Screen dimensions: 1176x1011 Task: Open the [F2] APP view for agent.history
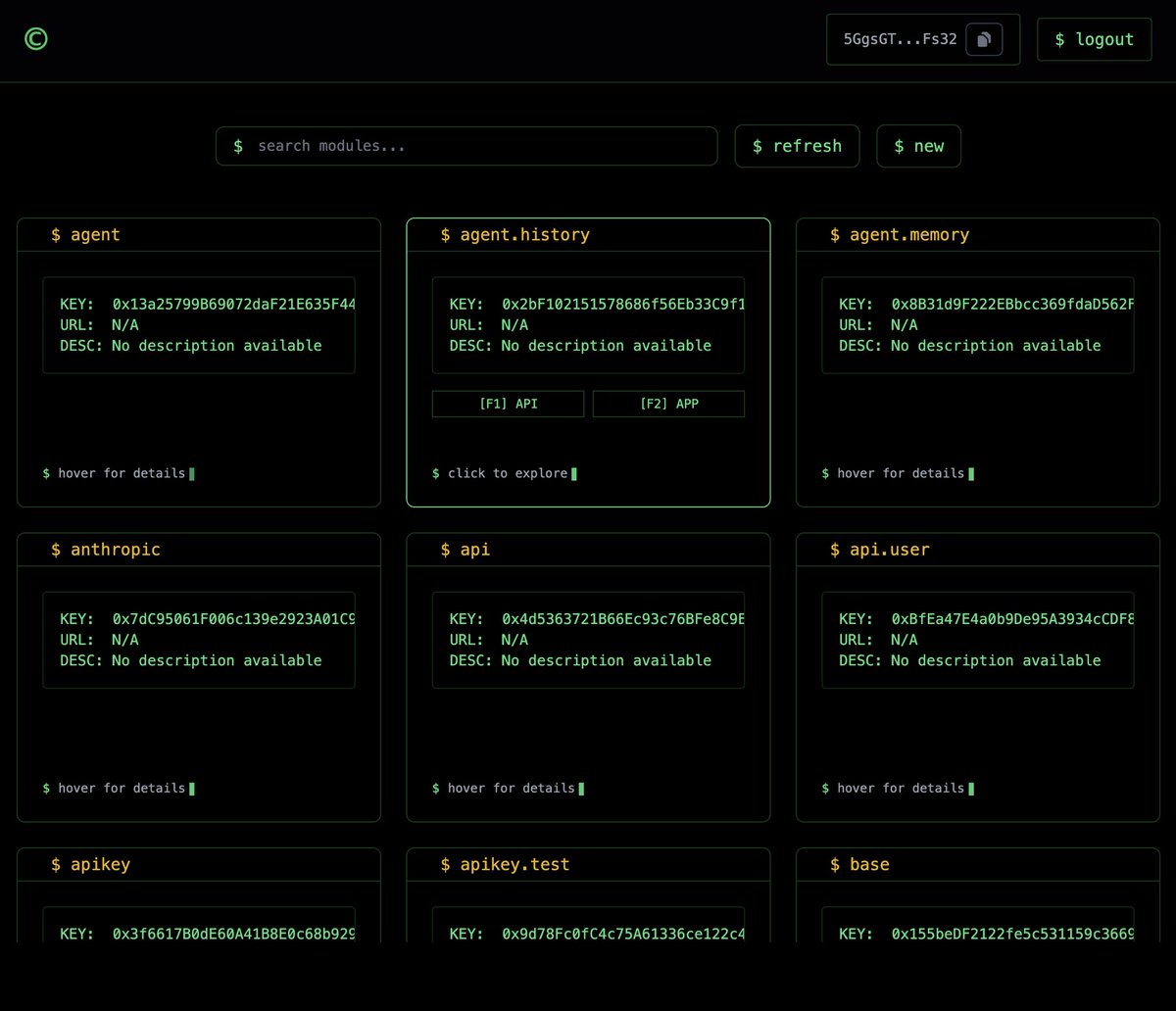click(x=668, y=403)
